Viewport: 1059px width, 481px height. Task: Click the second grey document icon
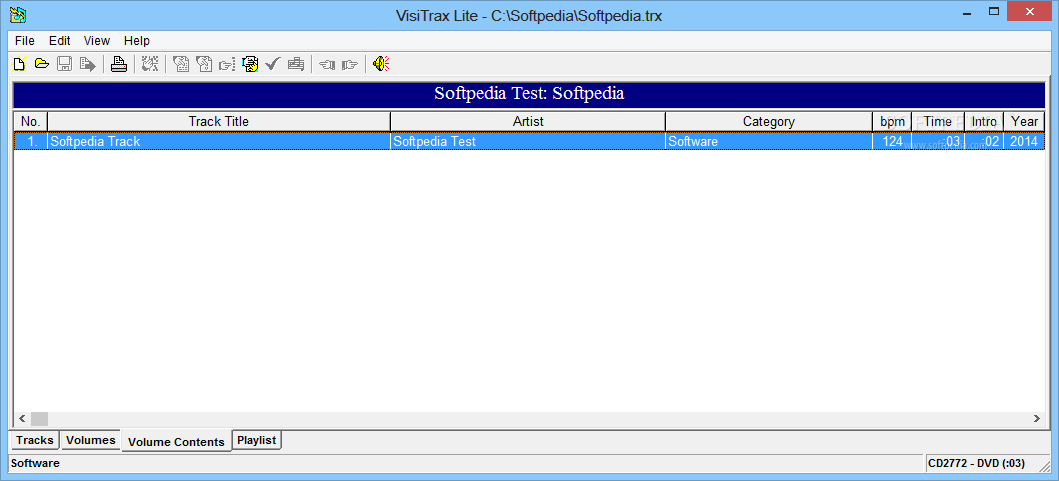click(x=204, y=64)
